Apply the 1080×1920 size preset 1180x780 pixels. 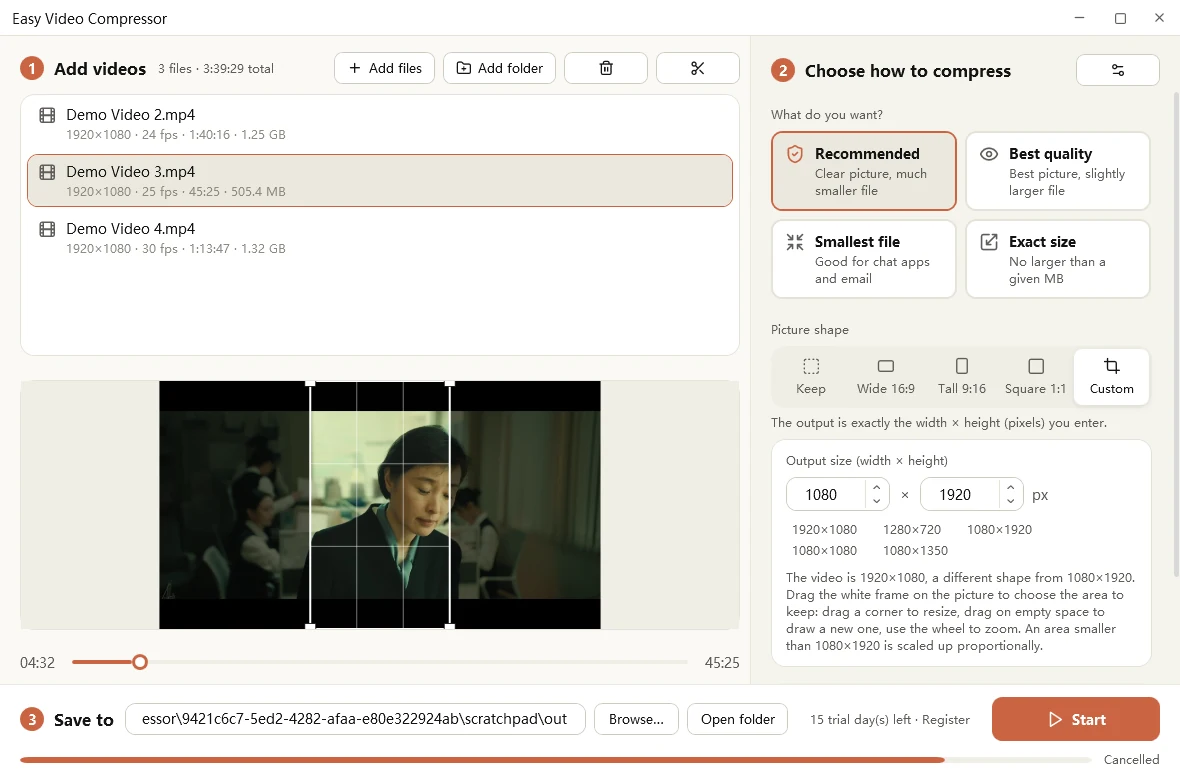point(999,530)
